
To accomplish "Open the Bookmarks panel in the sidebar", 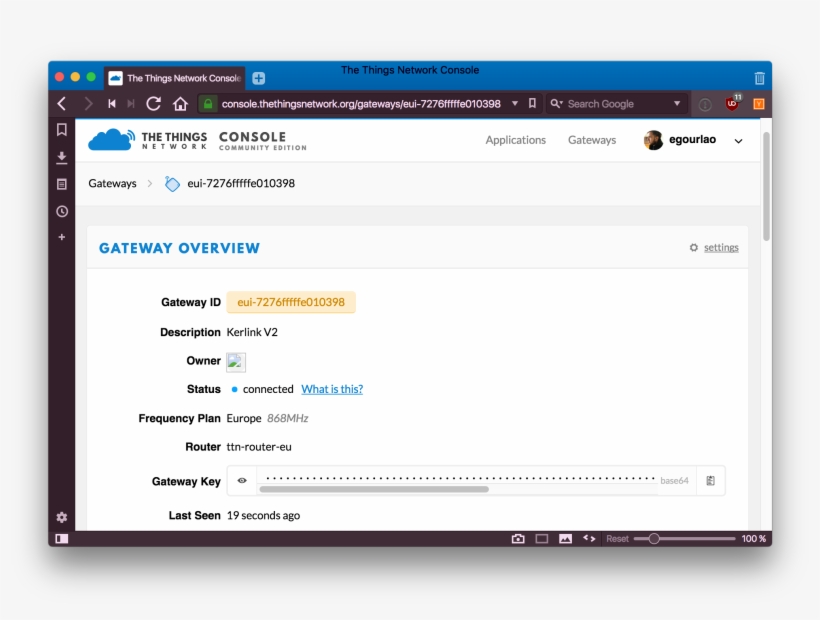I will tap(62, 130).
